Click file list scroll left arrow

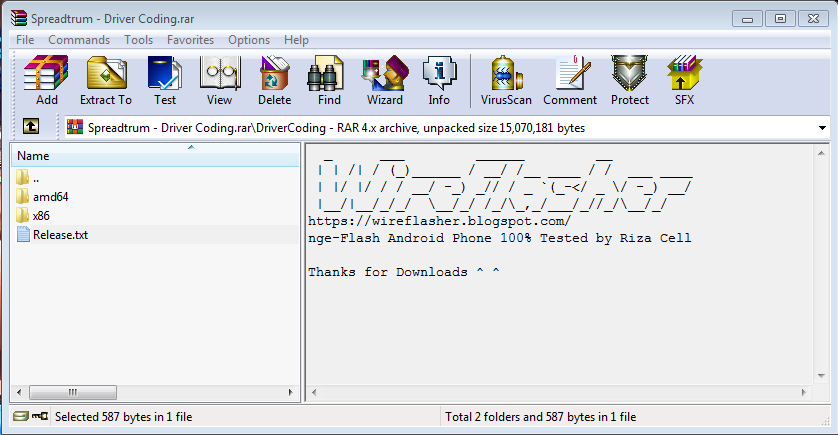click(x=19, y=392)
